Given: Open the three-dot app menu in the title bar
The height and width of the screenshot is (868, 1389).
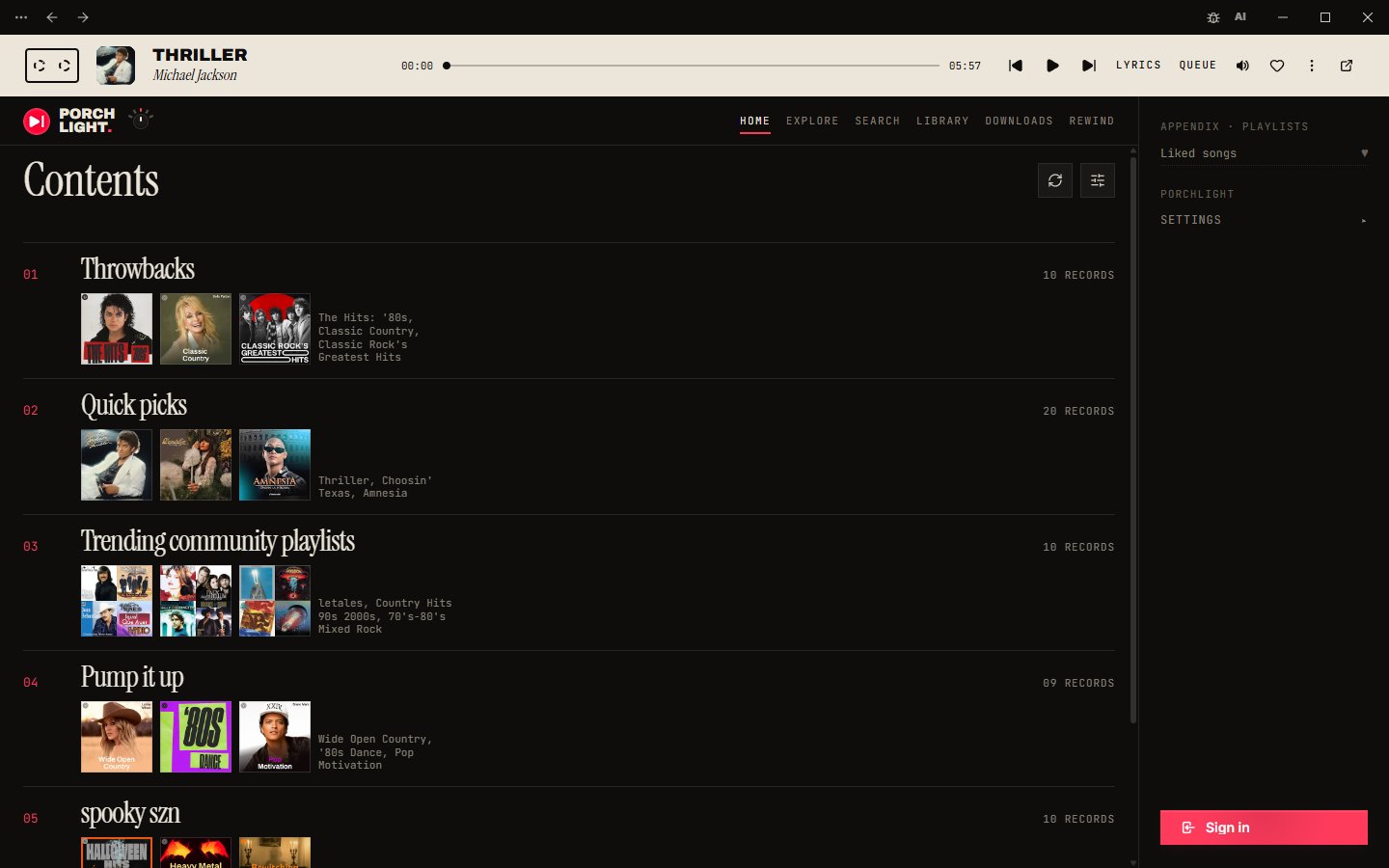Looking at the screenshot, I should click(21, 17).
